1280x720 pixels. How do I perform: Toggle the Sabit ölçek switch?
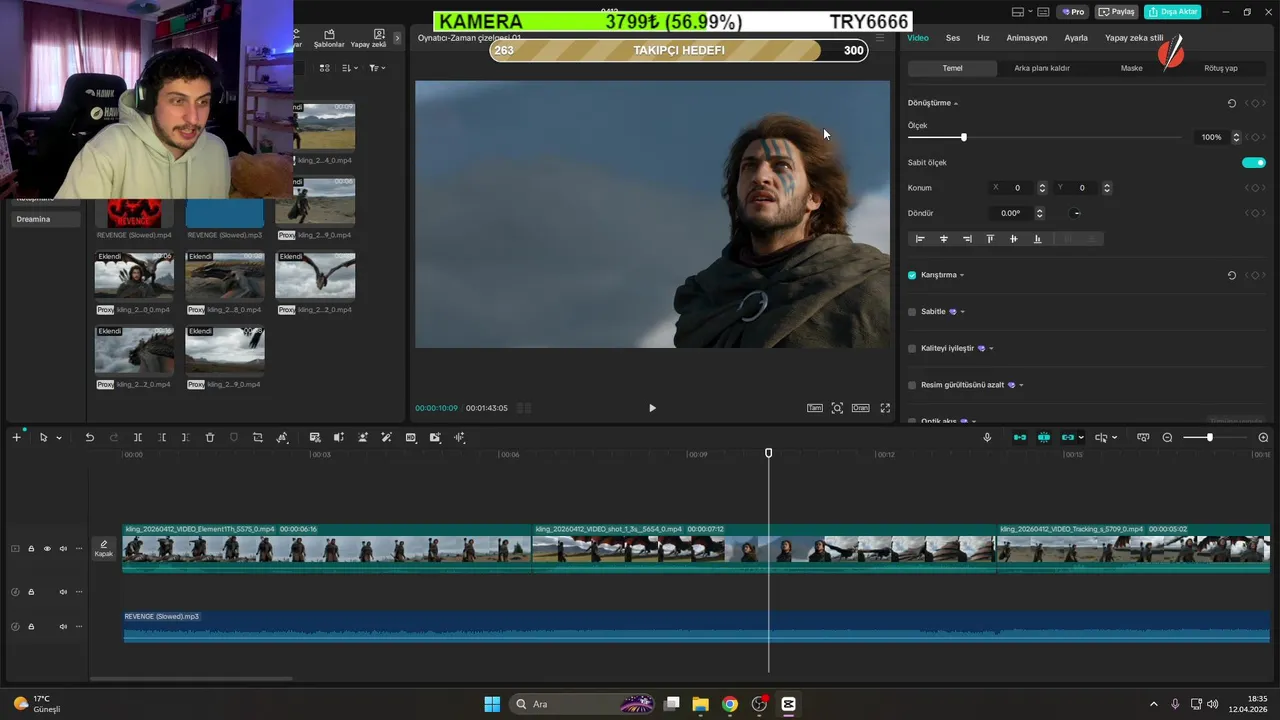tap(1254, 162)
